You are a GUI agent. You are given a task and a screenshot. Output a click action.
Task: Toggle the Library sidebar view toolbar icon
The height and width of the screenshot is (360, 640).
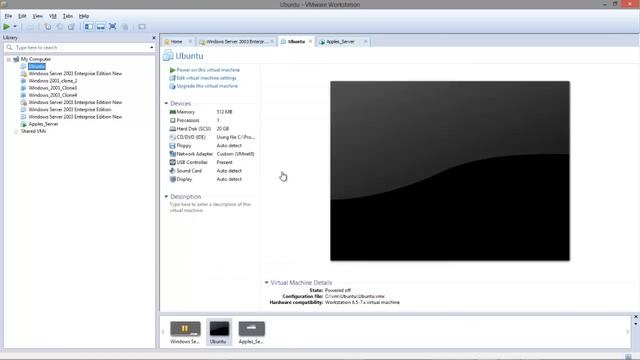[x=89, y=27]
